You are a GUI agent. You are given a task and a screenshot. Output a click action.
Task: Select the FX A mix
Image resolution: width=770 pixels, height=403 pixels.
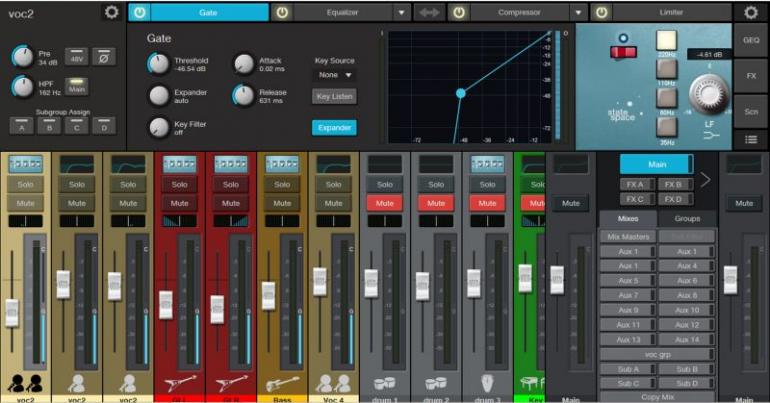[636, 185]
